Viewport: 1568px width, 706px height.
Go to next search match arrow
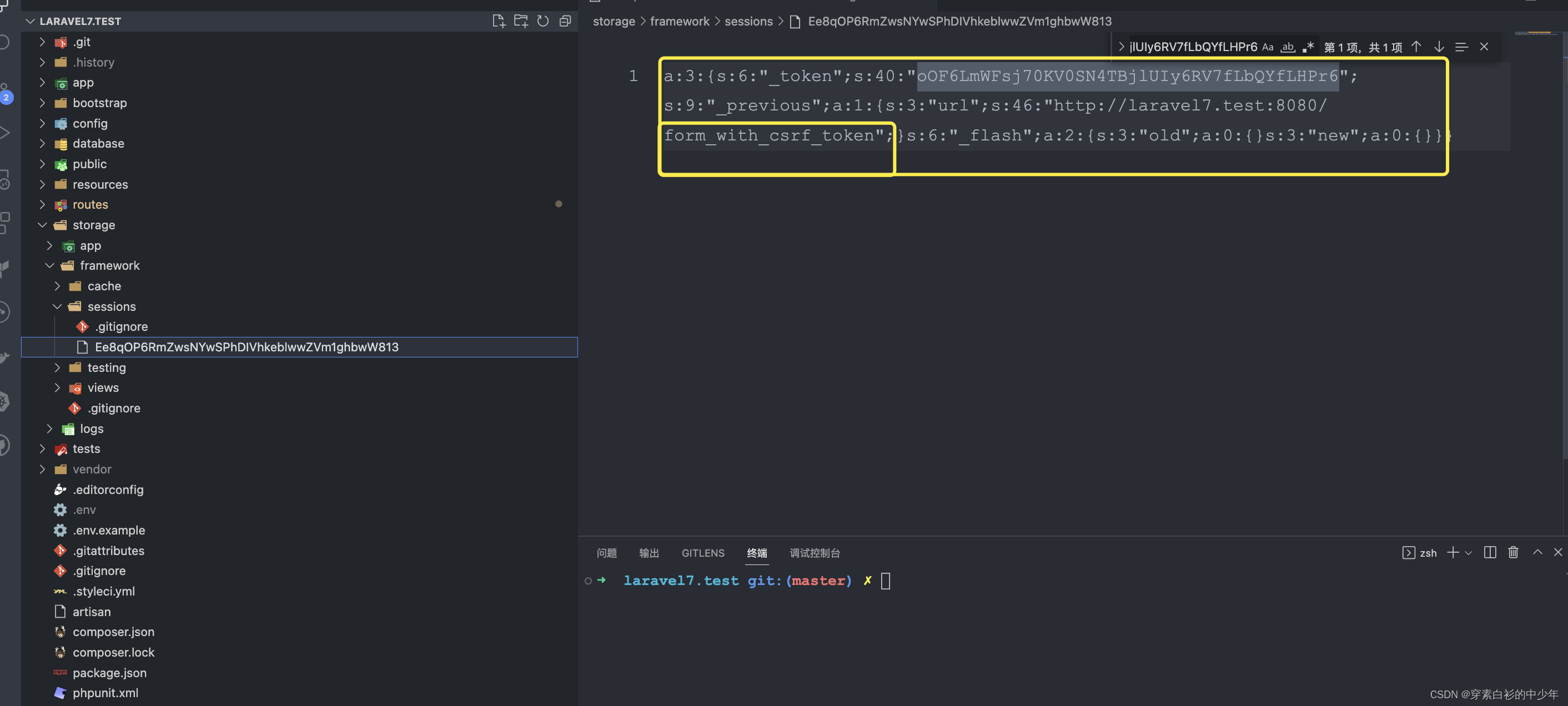pyautogui.click(x=1439, y=47)
